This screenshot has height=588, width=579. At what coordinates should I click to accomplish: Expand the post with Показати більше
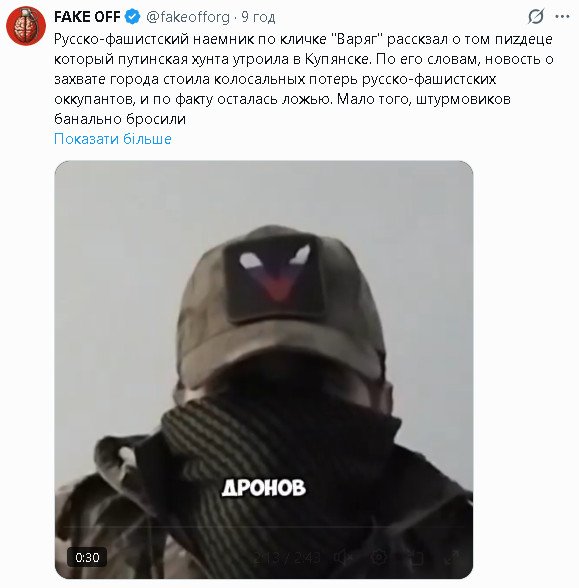coord(112,139)
